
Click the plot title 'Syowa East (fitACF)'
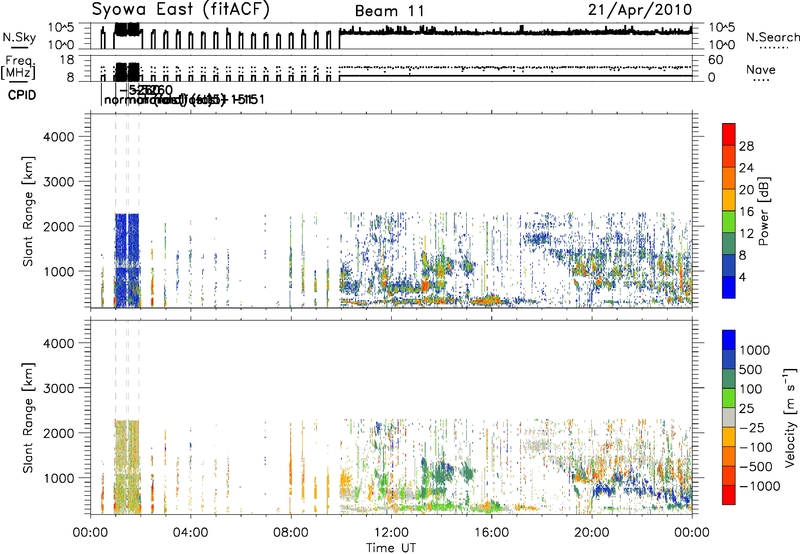[x=181, y=10]
